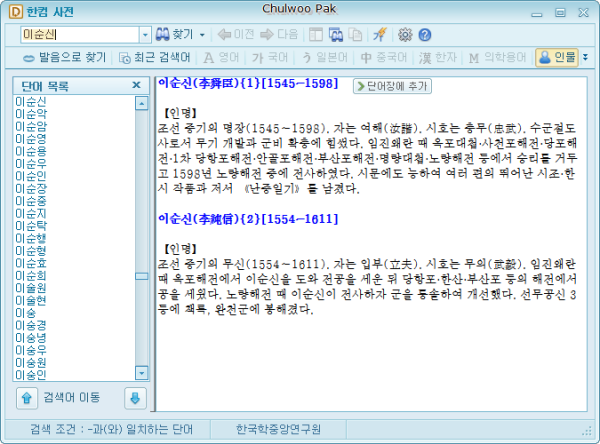Select 이순중 in the word list
Screen dimensions: 600x444
click(31, 201)
